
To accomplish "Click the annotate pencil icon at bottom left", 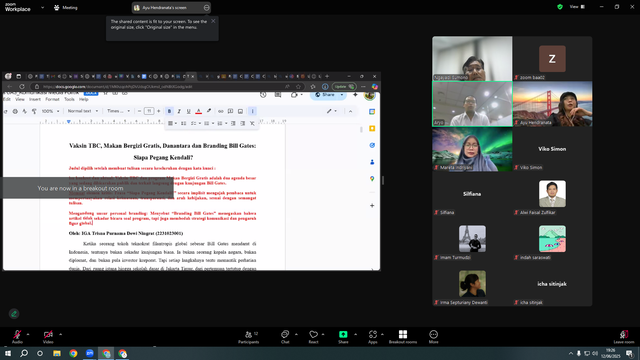I will [x=14, y=313].
